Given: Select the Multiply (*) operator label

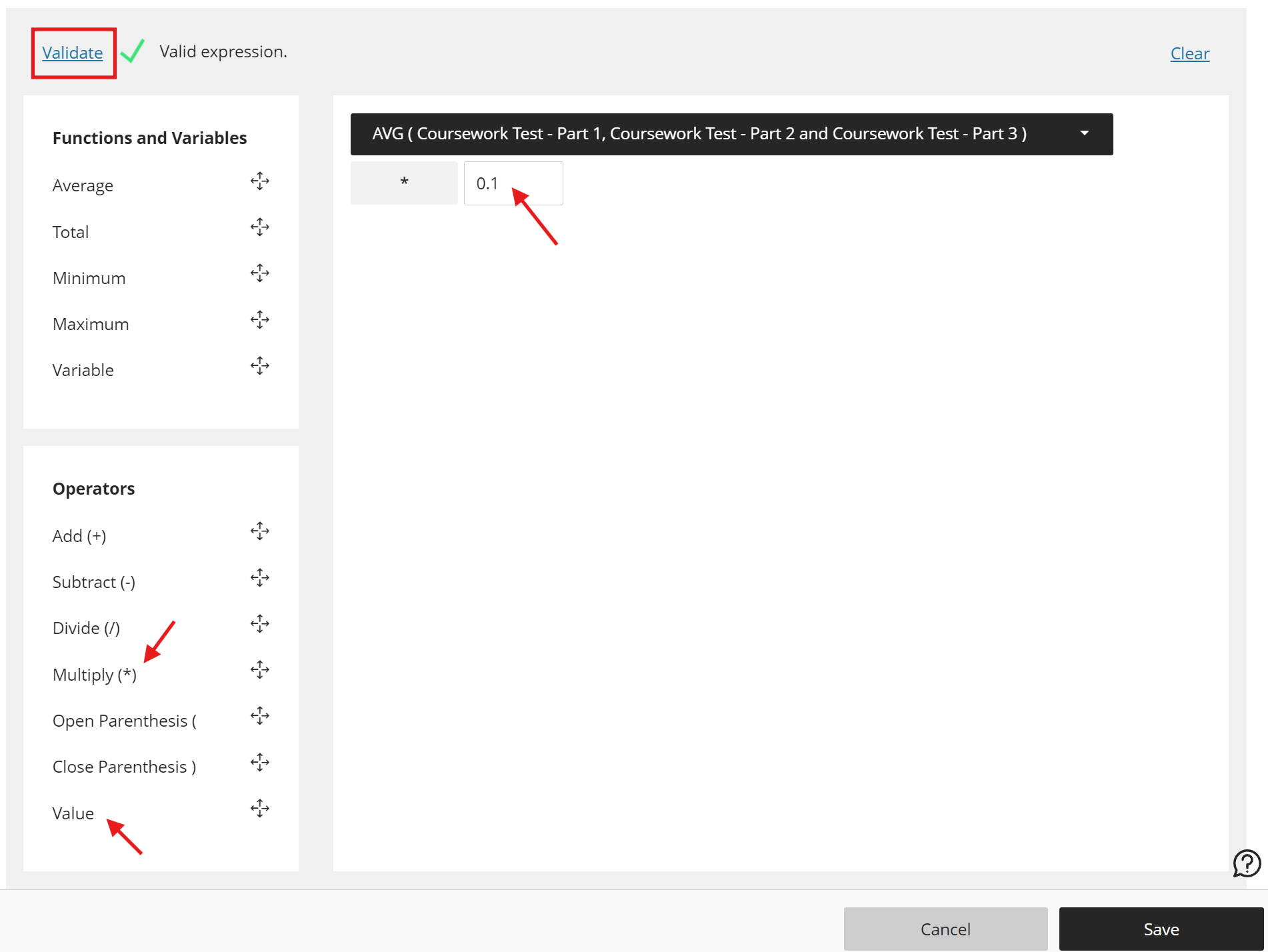Looking at the screenshot, I should [95, 675].
